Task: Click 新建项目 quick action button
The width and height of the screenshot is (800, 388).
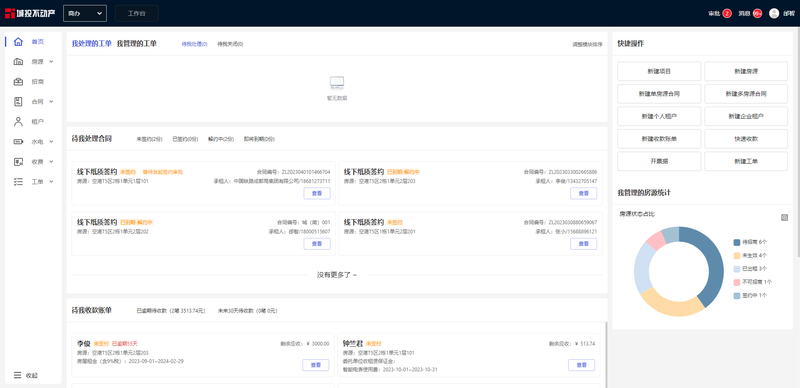Action: click(x=659, y=71)
